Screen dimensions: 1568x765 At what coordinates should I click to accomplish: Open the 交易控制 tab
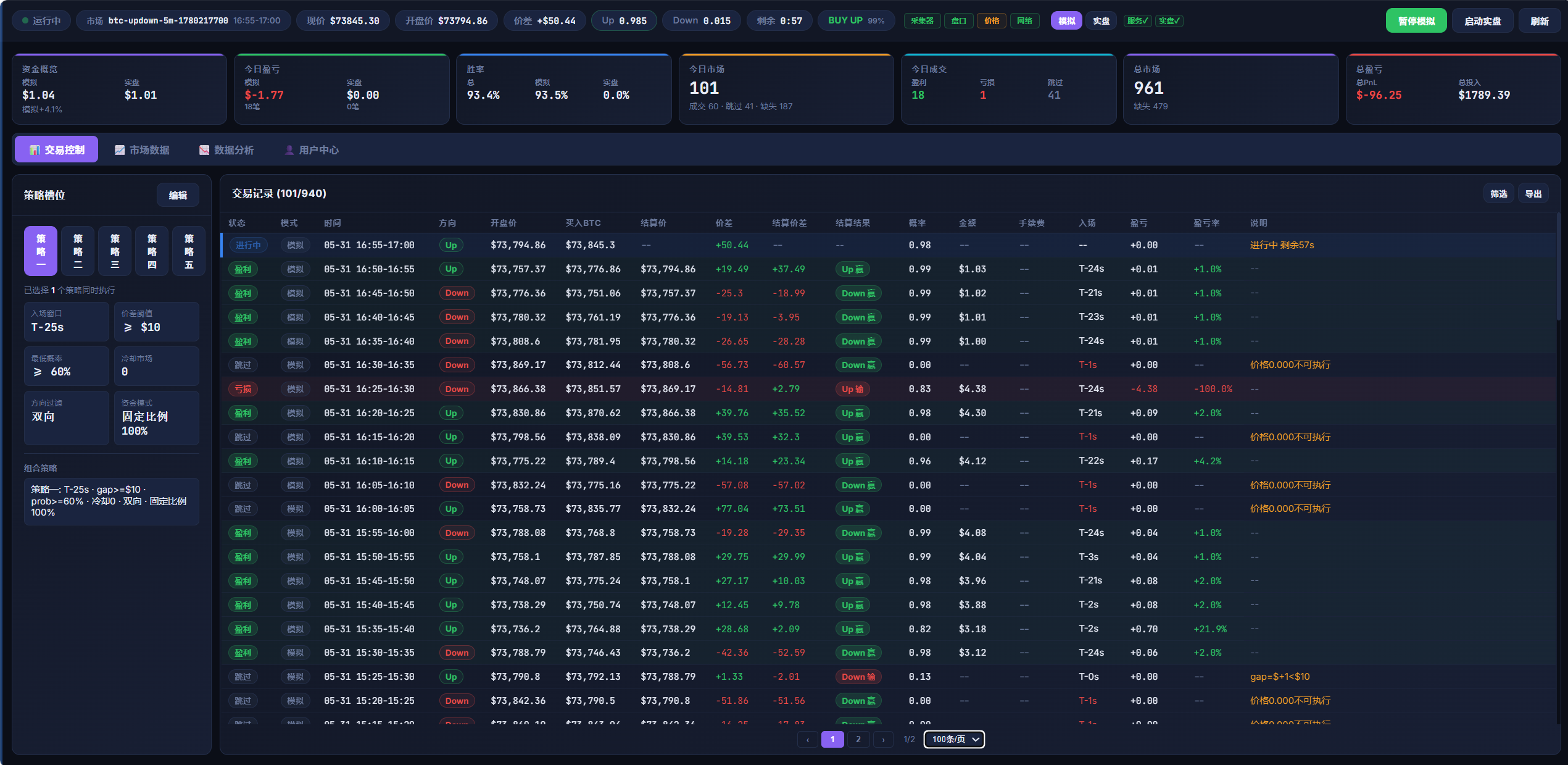[56, 149]
